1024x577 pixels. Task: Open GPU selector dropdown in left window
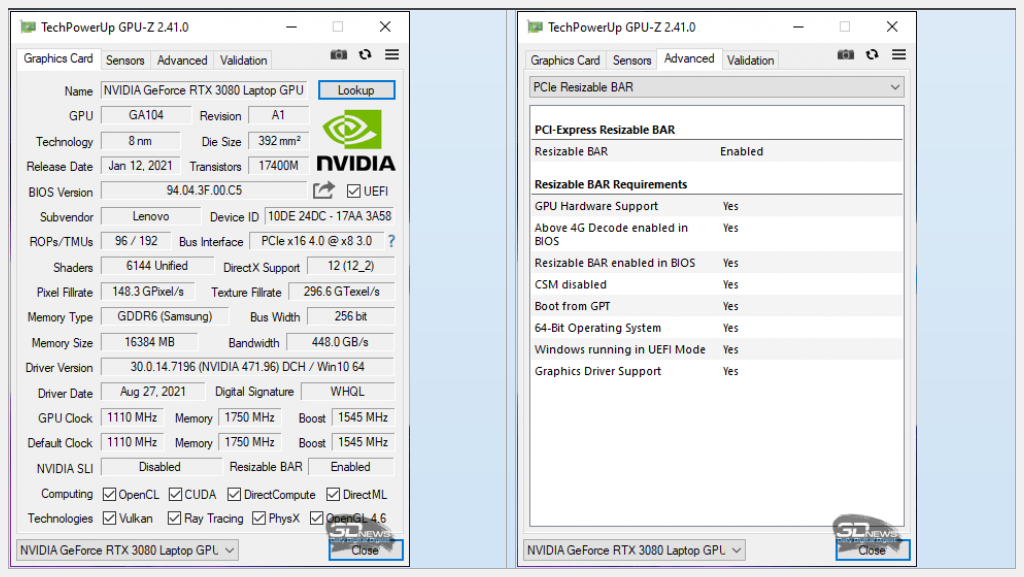click(x=127, y=550)
